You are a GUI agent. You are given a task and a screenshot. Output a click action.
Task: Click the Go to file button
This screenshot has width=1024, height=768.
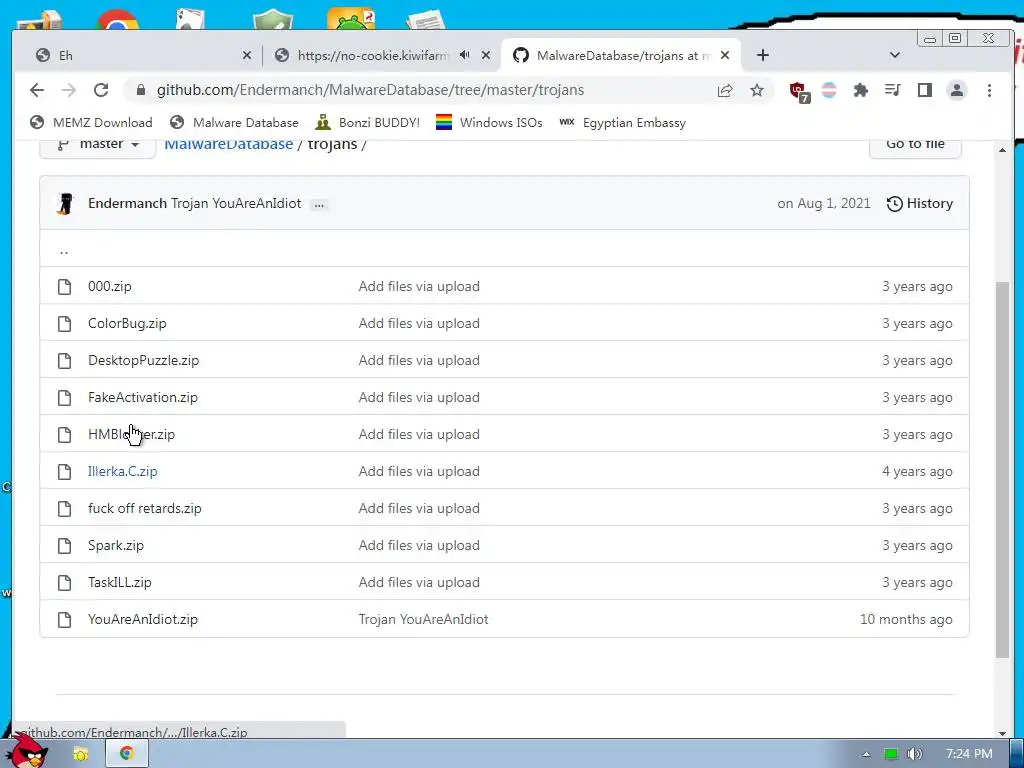pyautogui.click(x=915, y=145)
